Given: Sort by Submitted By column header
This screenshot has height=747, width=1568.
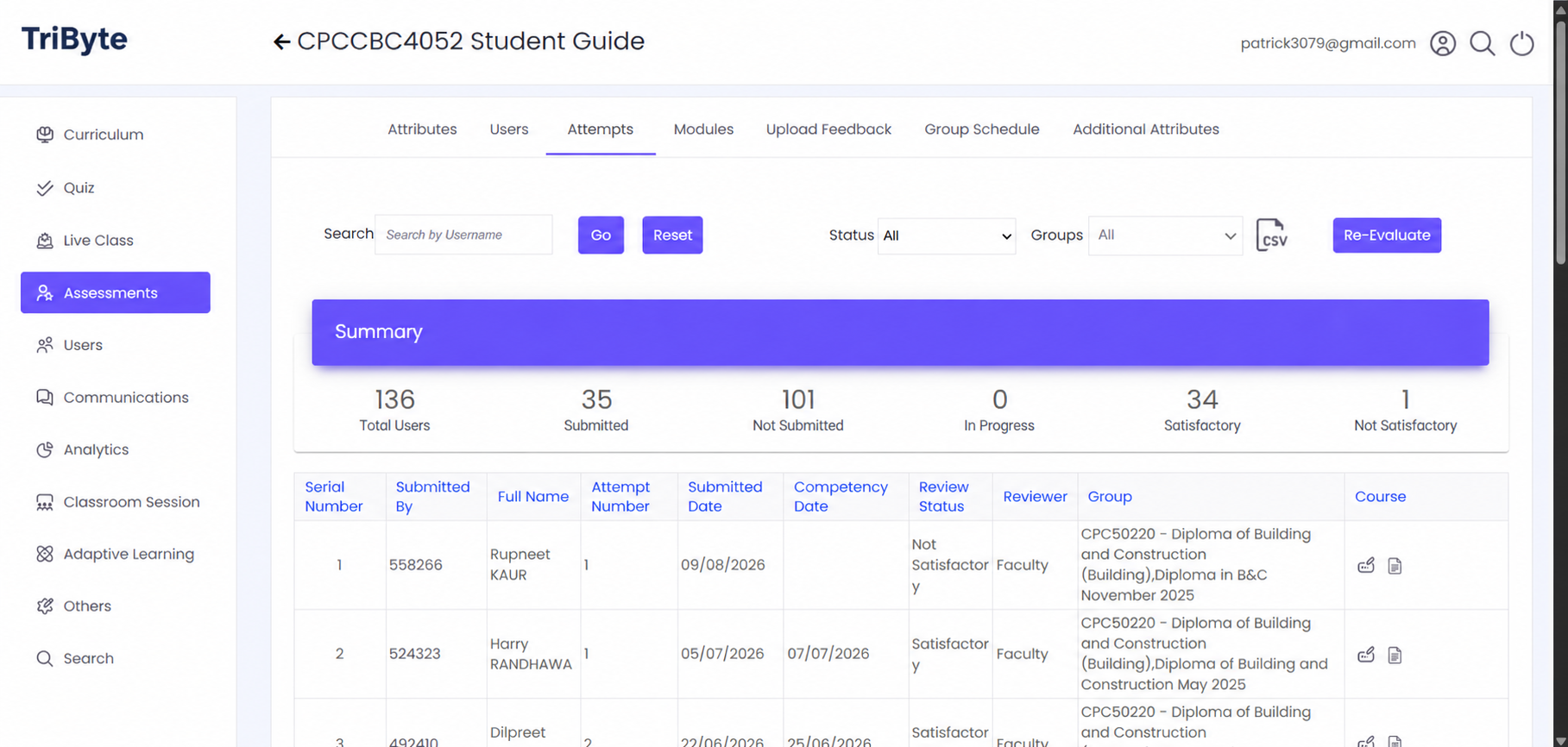Looking at the screenshot, I should (432, 497).
